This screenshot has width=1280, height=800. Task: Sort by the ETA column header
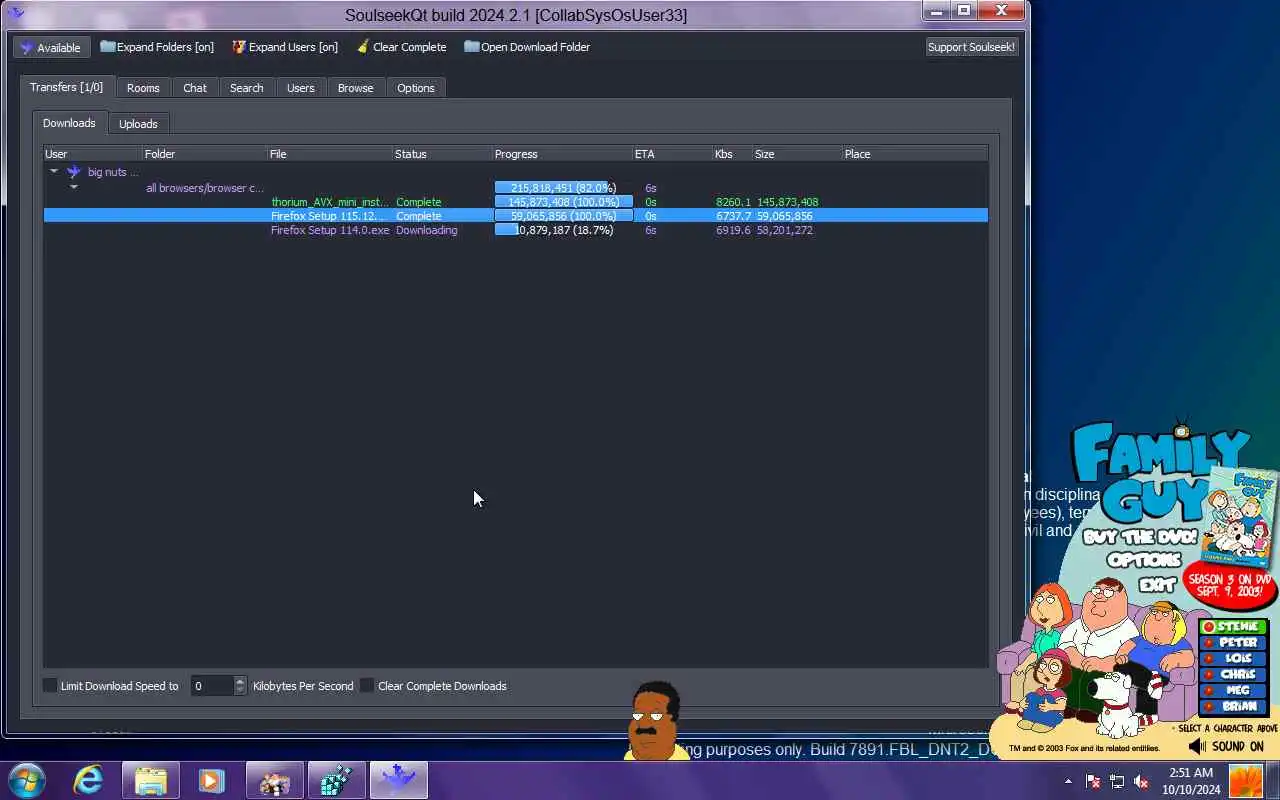point(672,154)
